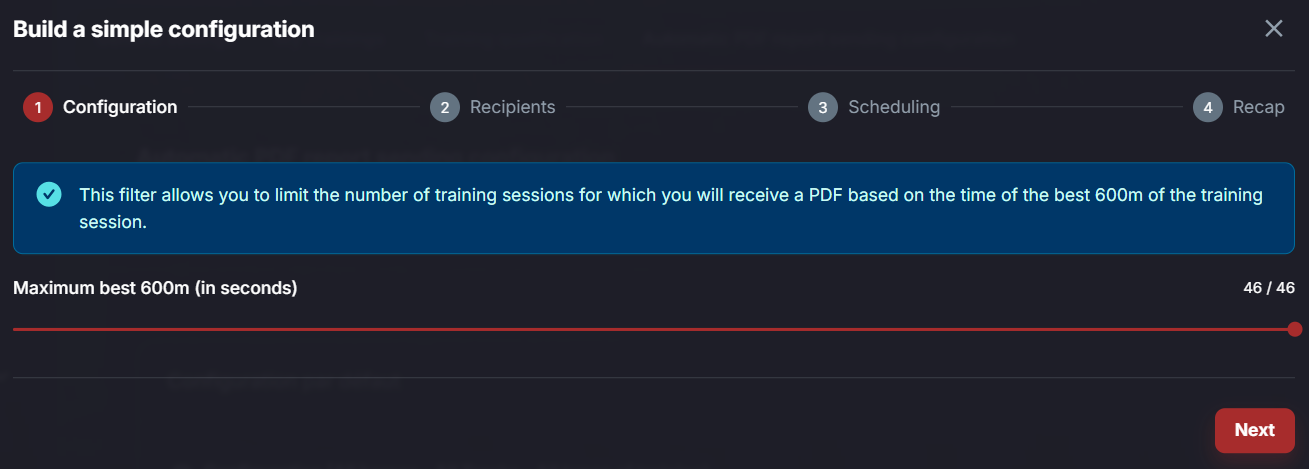Click the red step 1 circle
Viewport: 1309px width, 469px height.
click(x=38, y=107)
